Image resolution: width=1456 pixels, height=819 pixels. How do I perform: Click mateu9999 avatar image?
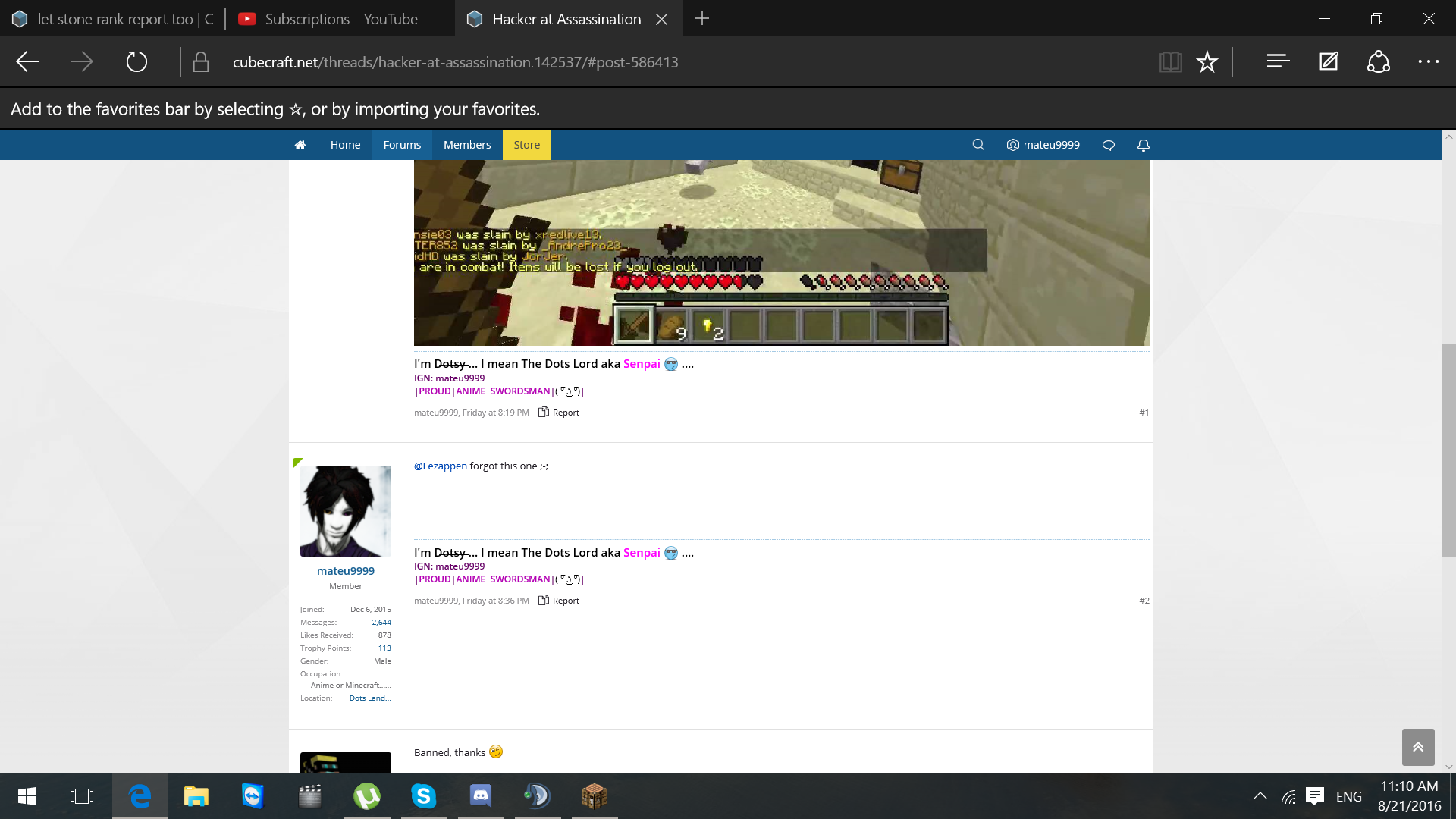tap(346, 511)
